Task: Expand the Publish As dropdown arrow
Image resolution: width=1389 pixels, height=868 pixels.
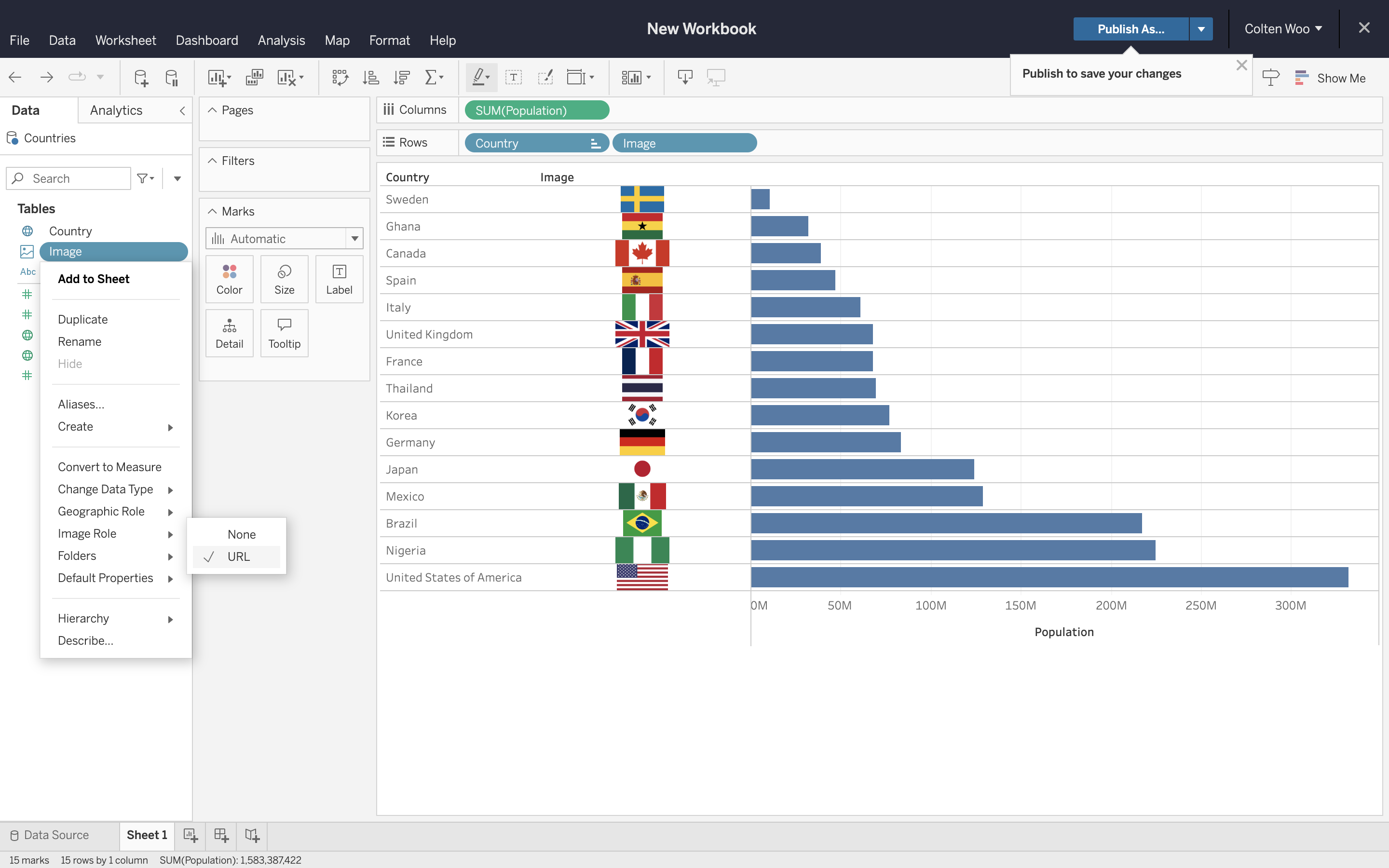Action: (x=1201, y=29)
